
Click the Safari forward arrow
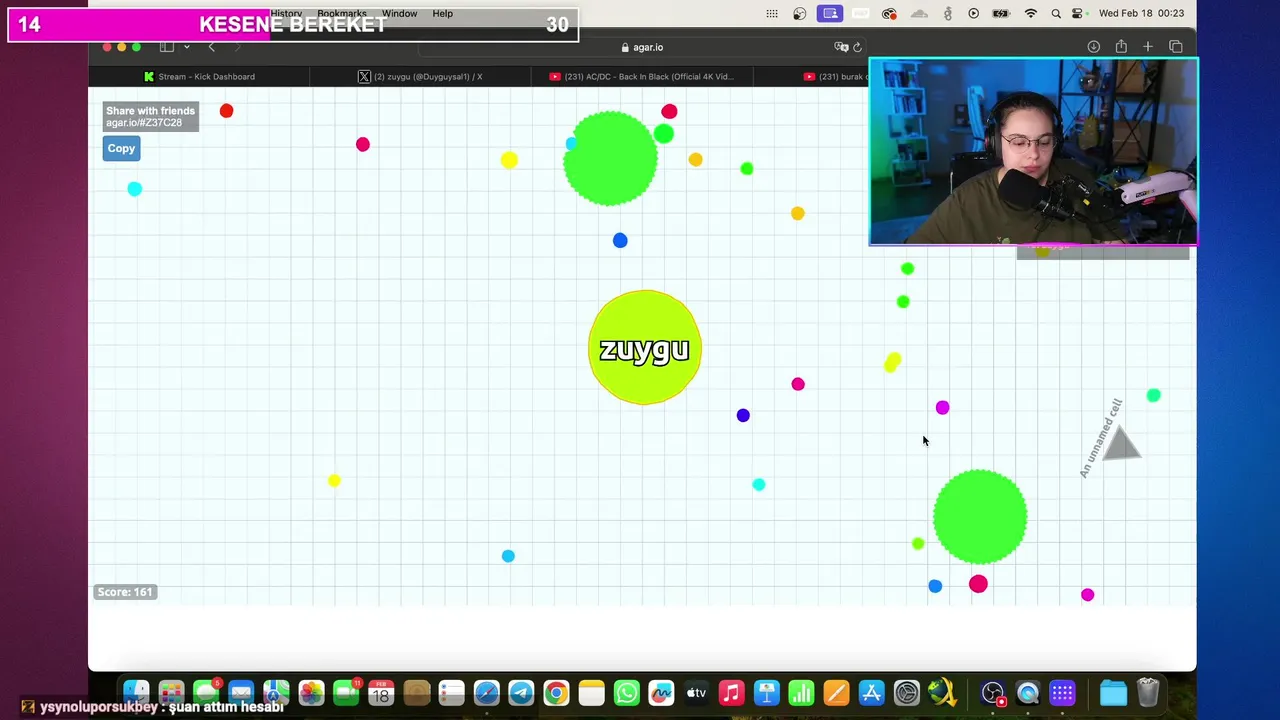[237, 47]
